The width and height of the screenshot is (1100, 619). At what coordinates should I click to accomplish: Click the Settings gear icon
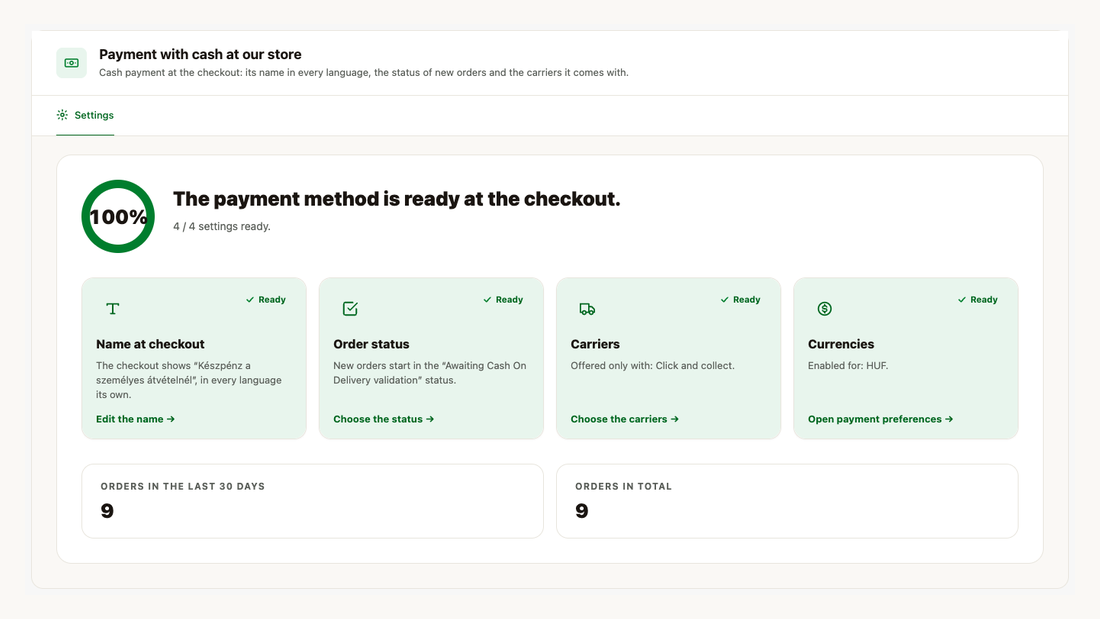(x=62, y=115)
